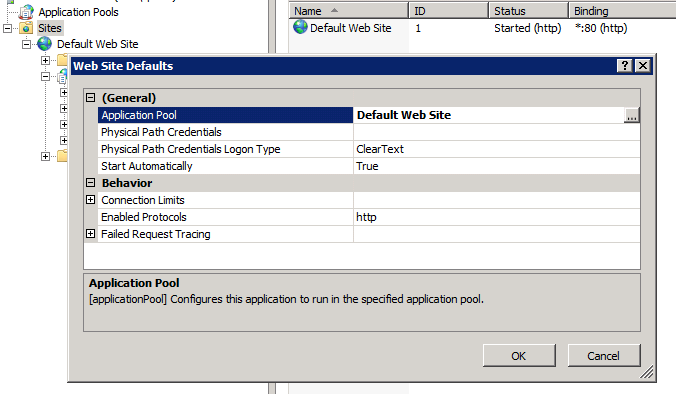Screen dimensions: 676x394
Task: Click the ClearText value cell
Action: coord(497,149)
